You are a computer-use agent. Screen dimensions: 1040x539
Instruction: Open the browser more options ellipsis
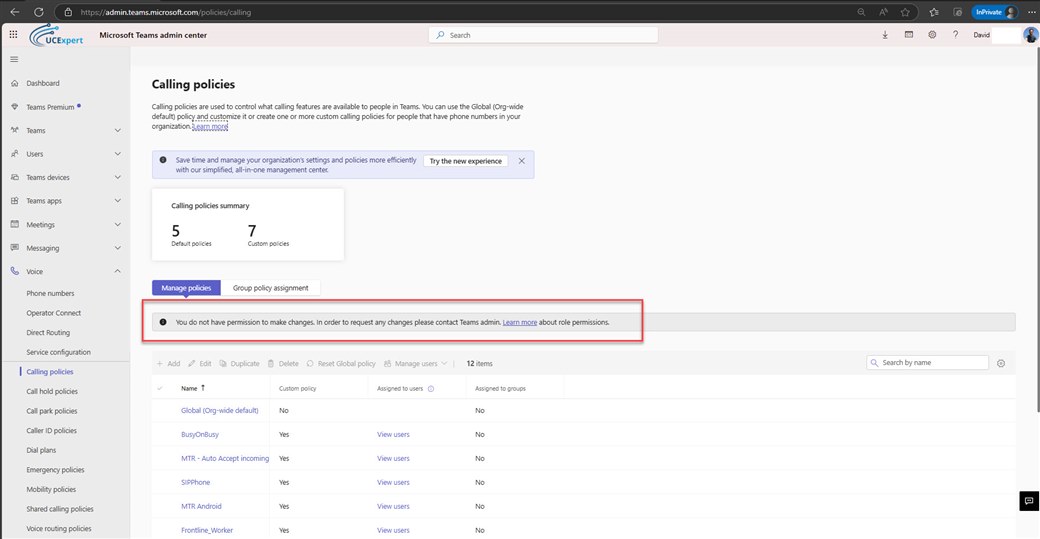(x=1031, y=12)
